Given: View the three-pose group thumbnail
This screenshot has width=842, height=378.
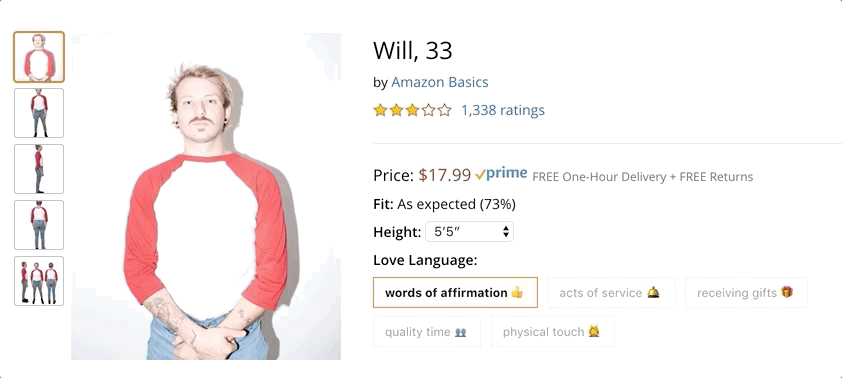Looking at the screenshot, I should 39,281.
